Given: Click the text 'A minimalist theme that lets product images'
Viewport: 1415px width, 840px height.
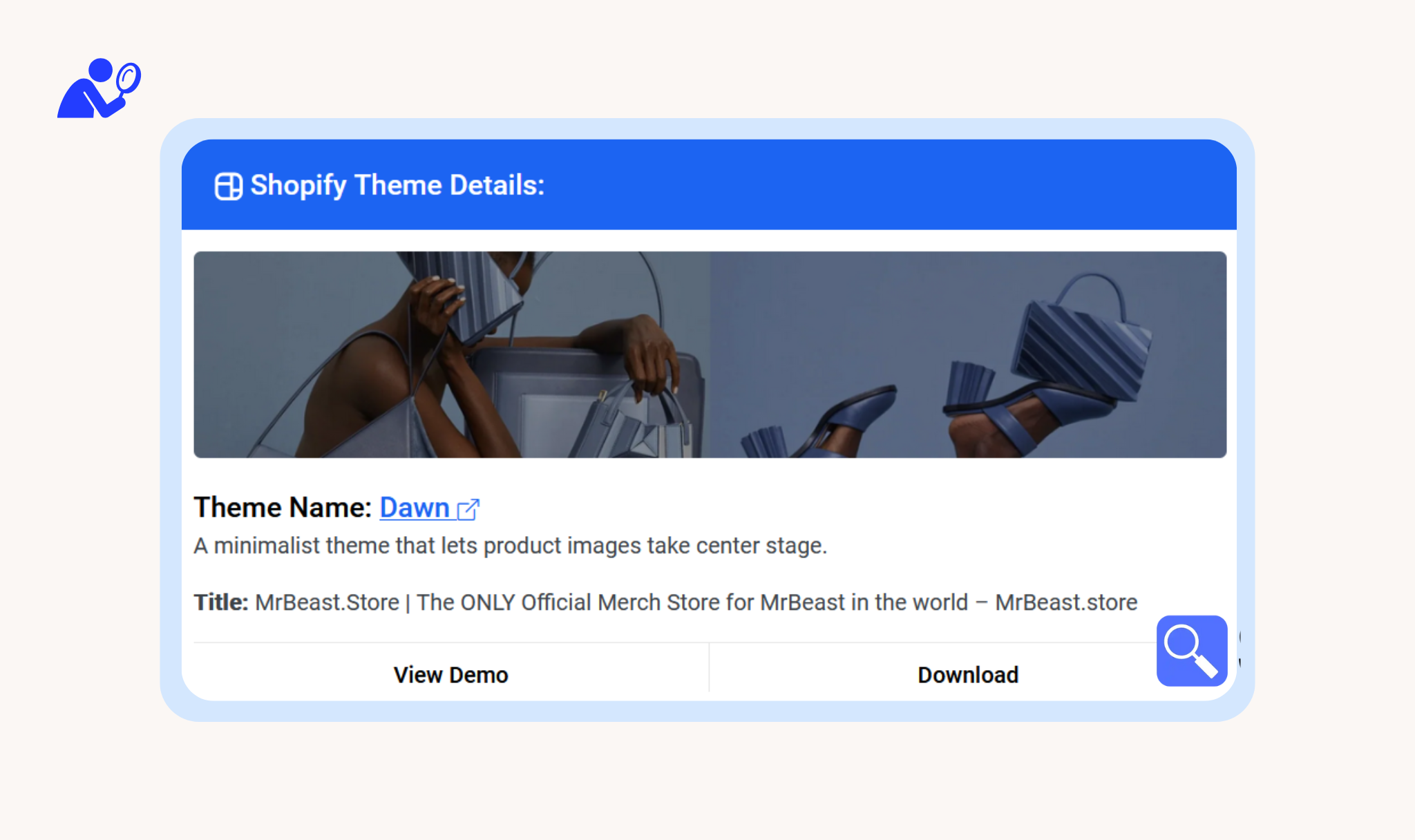Looking at the screenshot, I should tap(418, 546).
